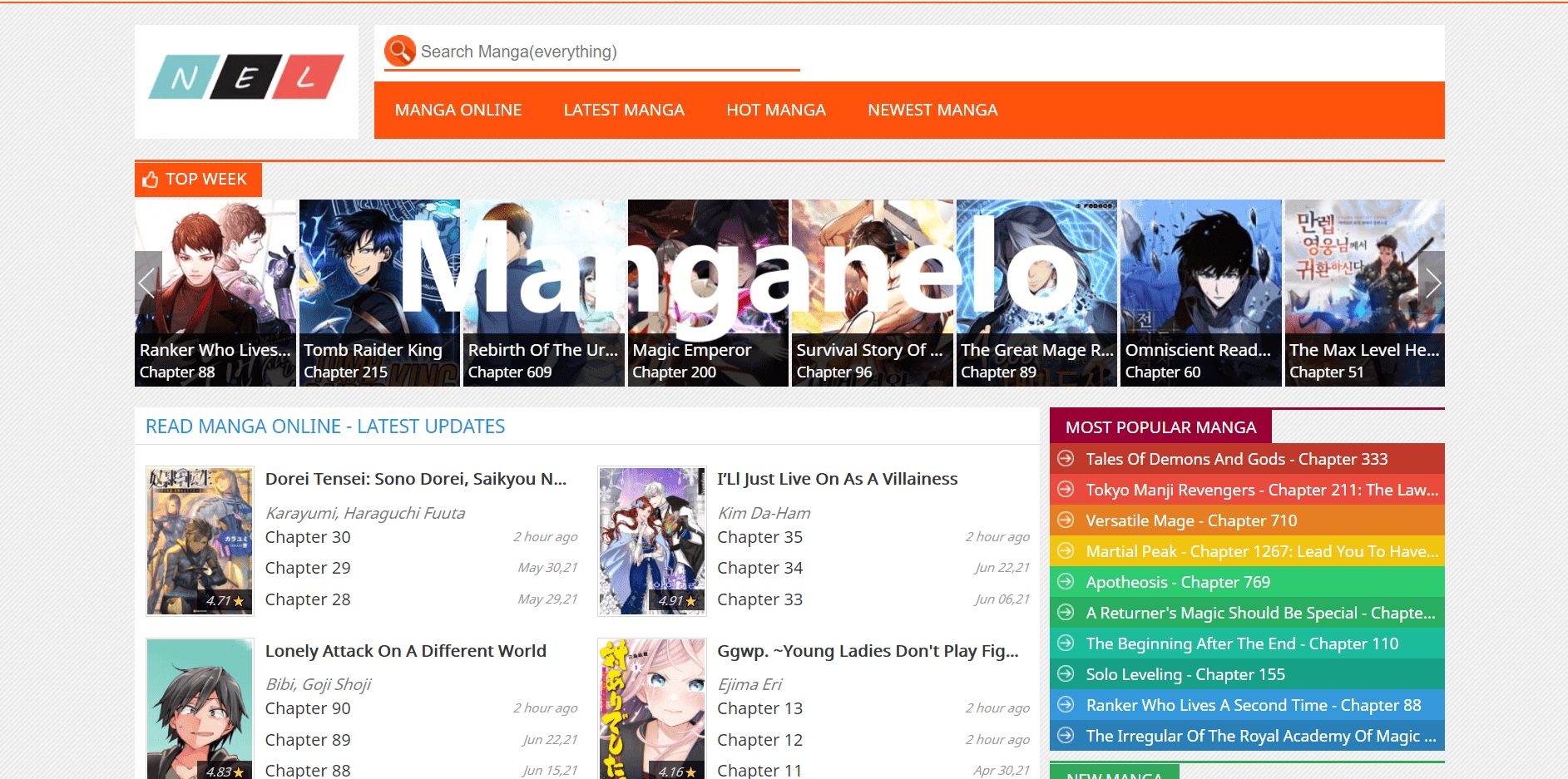Open Apotheosis Chapter 769 link

pyautogui.click(x=1178, y=582)
